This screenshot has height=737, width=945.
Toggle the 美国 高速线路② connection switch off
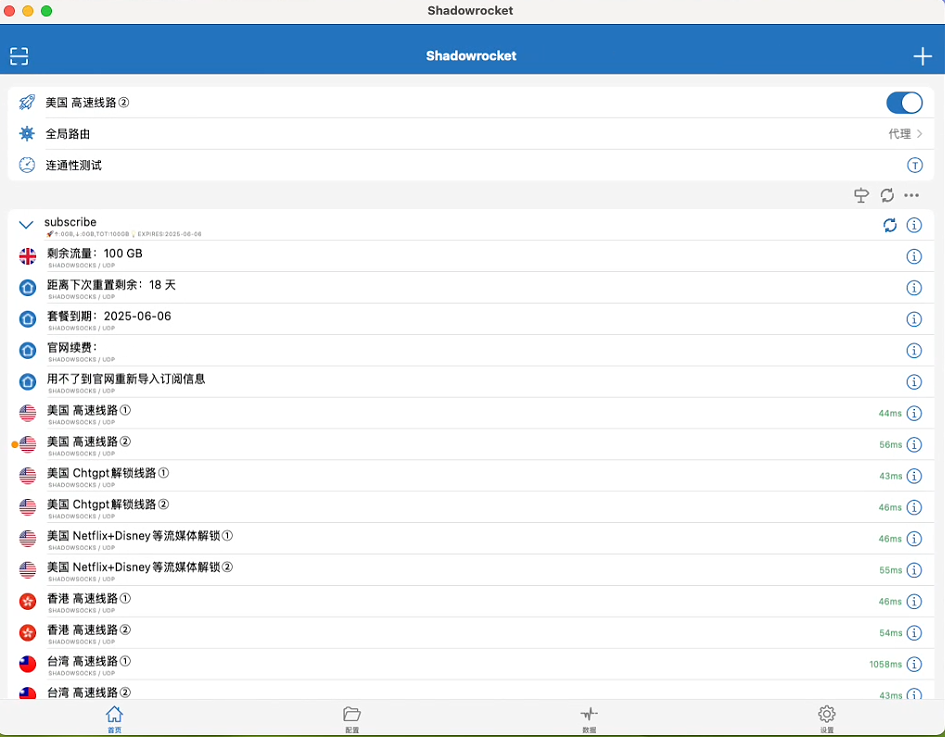(904, 103)
